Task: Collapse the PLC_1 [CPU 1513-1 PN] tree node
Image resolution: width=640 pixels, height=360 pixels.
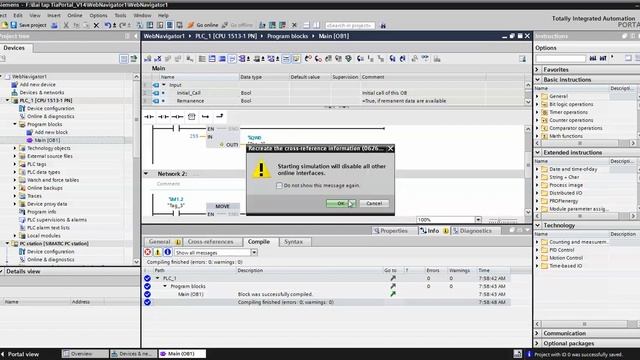Action: (x=8, y=100)
